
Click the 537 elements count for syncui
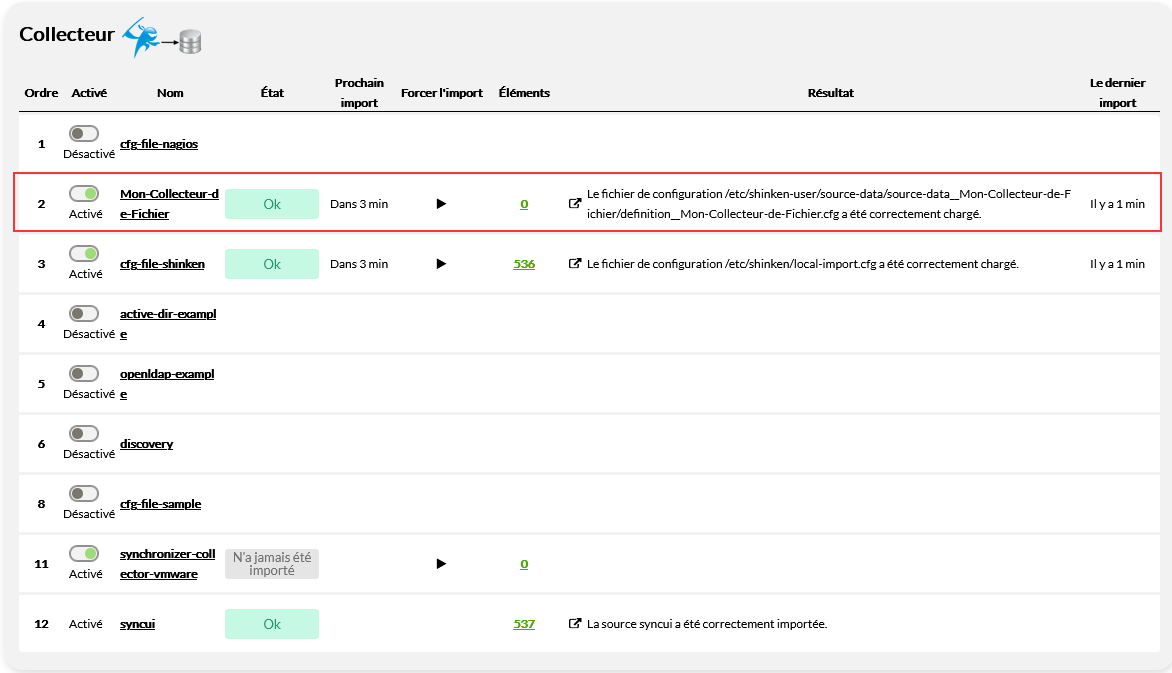click(x=524, y=624)
